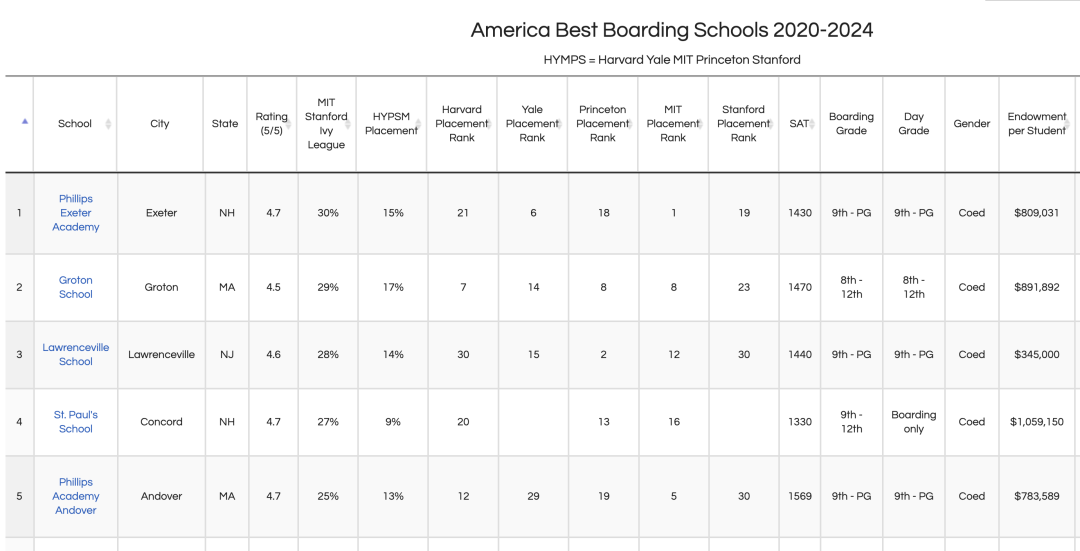Click the blue sort arrow in first column
Image resolution: width=1080 pixels, height=551 pixels.
click(25, 122)
